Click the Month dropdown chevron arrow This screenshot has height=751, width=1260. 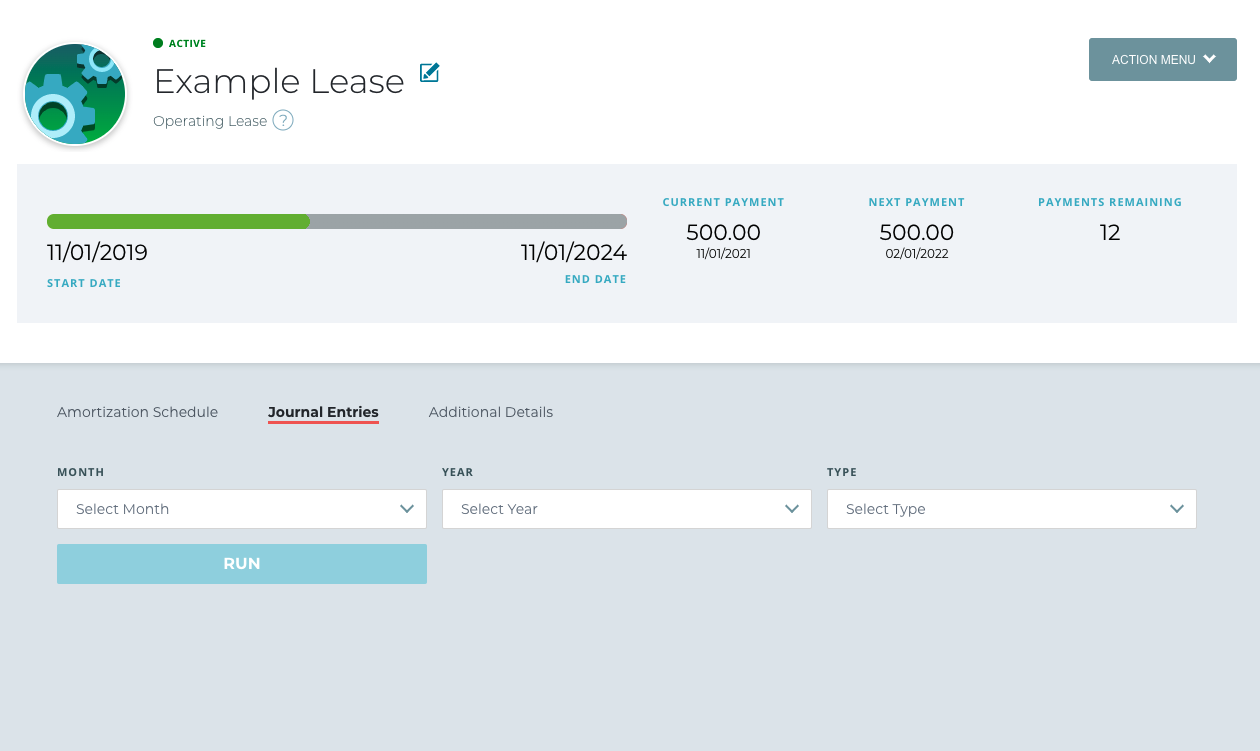pos(407,509)
